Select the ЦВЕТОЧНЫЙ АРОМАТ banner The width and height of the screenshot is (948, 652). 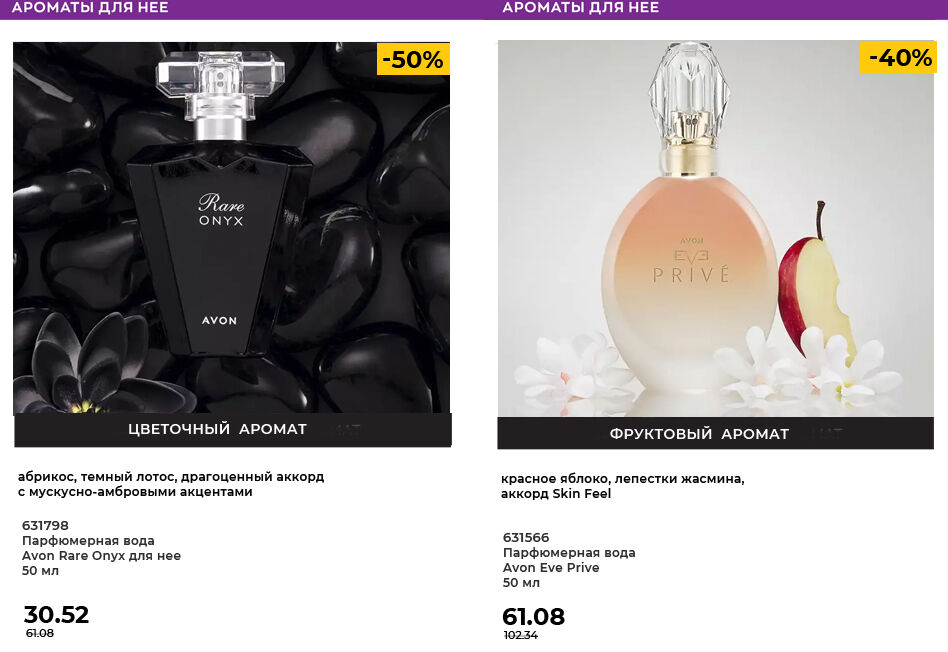pos(218,429)
